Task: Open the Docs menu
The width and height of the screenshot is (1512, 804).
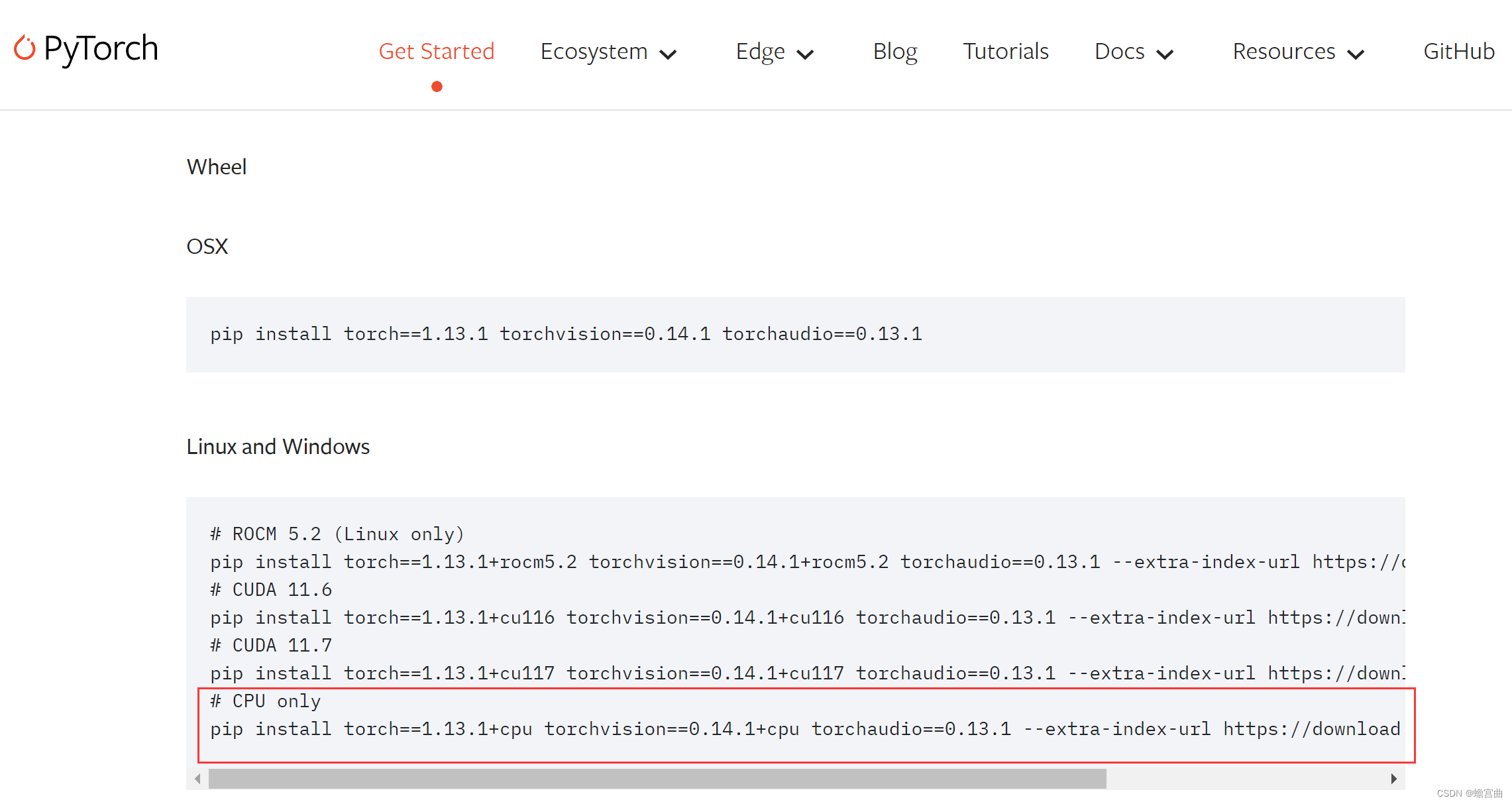Action: click(1119, 51)
